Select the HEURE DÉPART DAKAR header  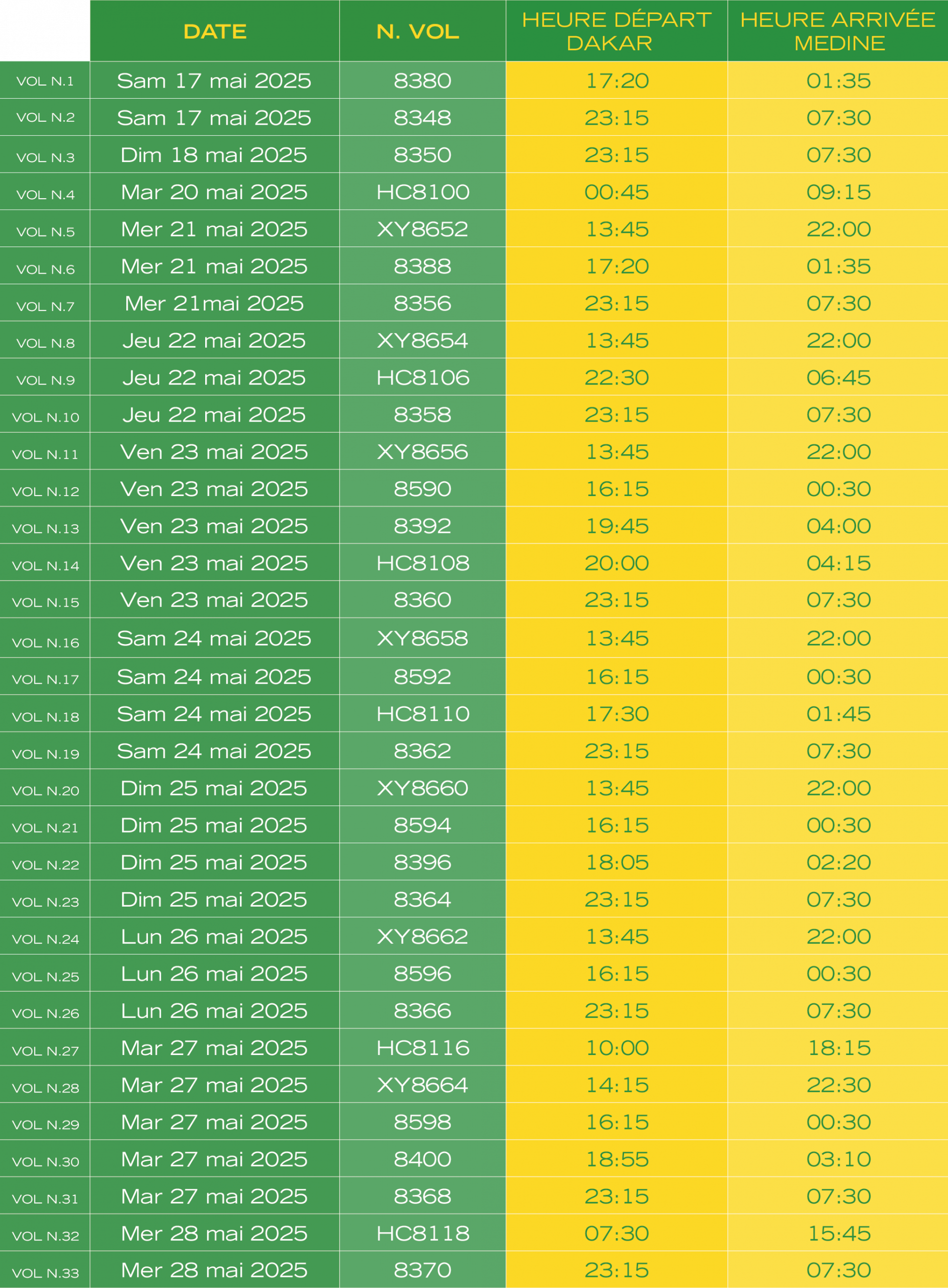click(616, 31)
